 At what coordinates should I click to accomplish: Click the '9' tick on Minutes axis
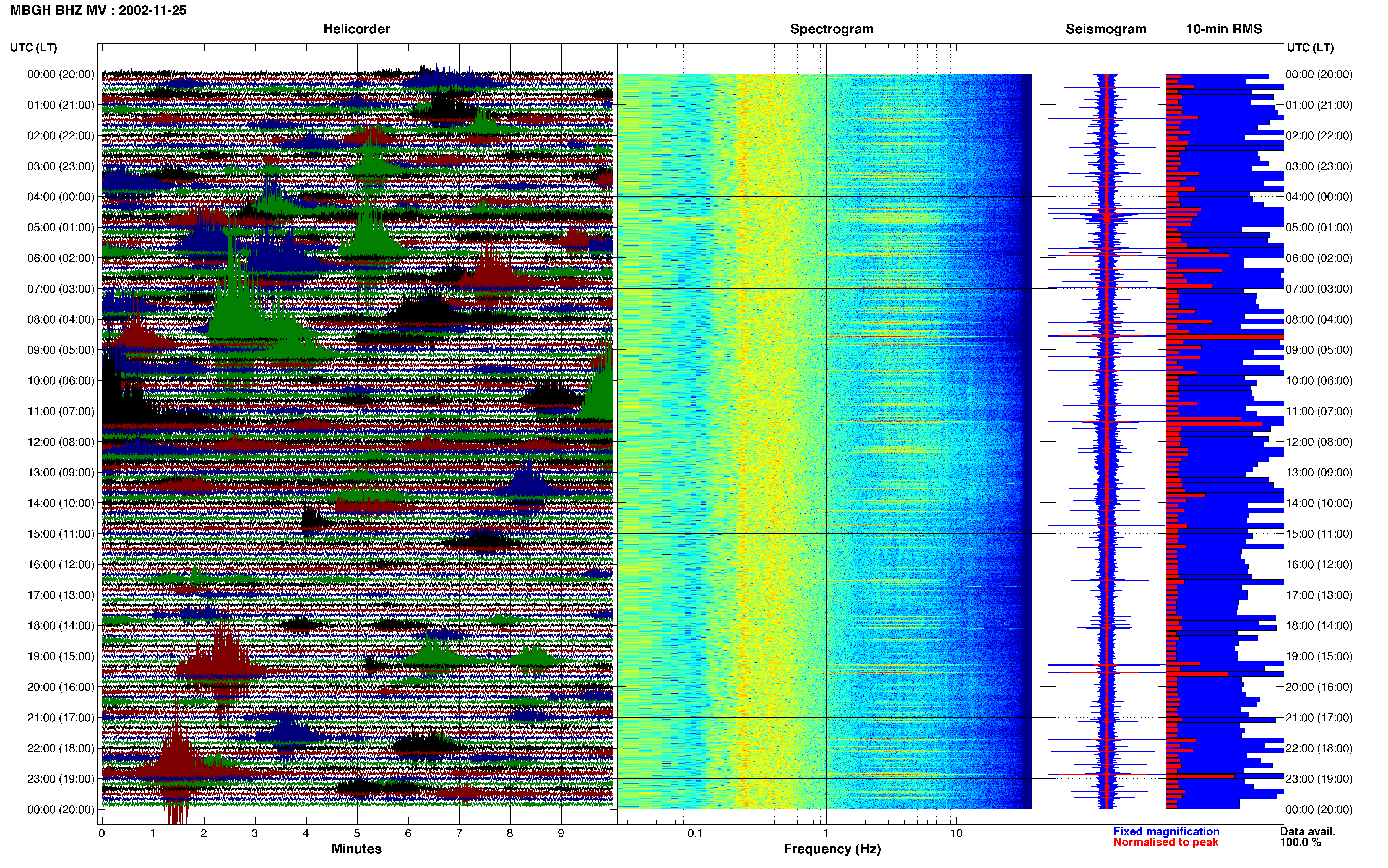click(x=561, y=833)
